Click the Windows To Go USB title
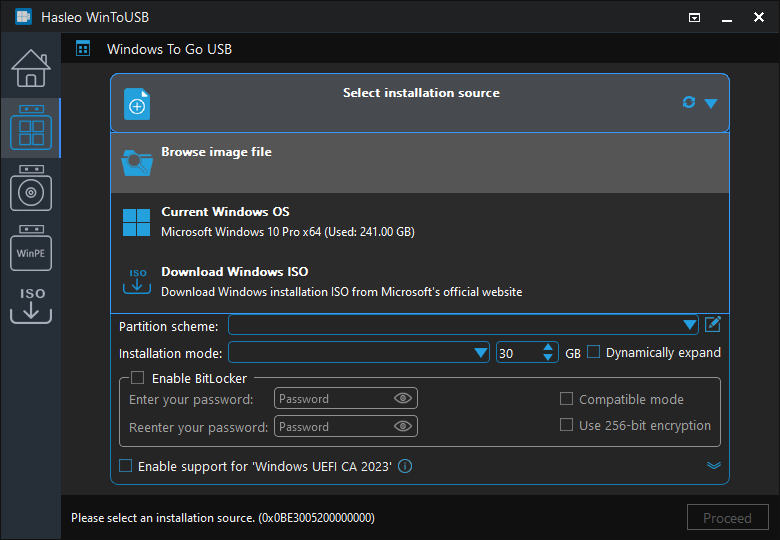 pos(169,49)
